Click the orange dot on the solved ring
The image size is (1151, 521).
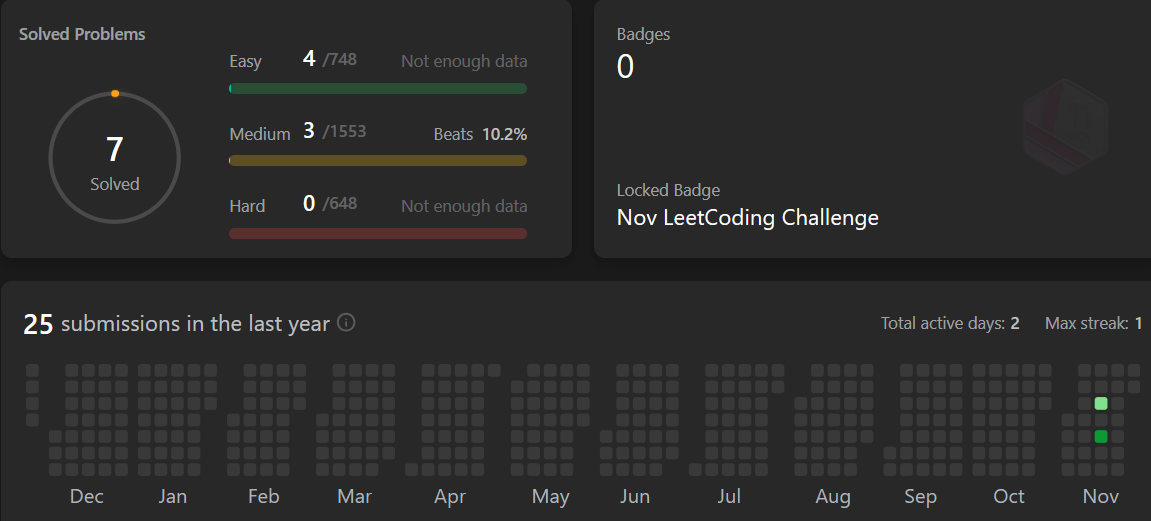pyautogui.click(x=115, y=93)
